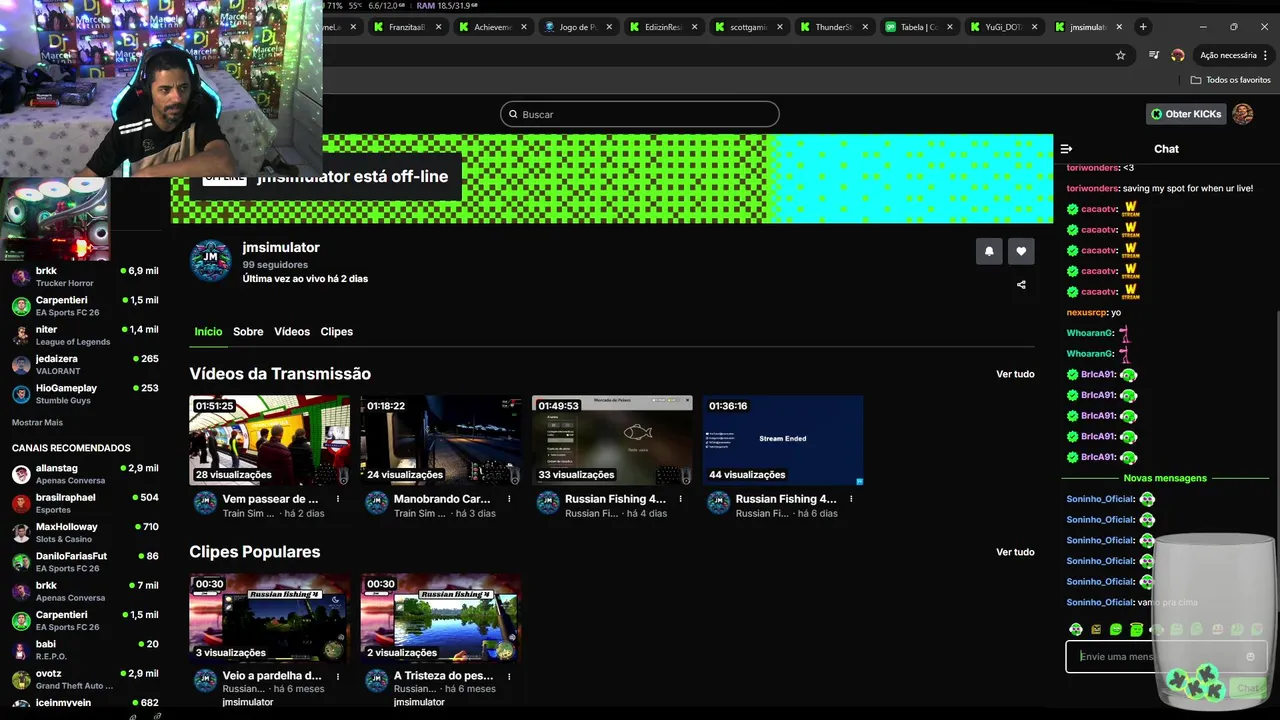Open options menu for 'Vem passear de...' video
This screenshot has height=720, width=1280.
(x=338, y=499)
